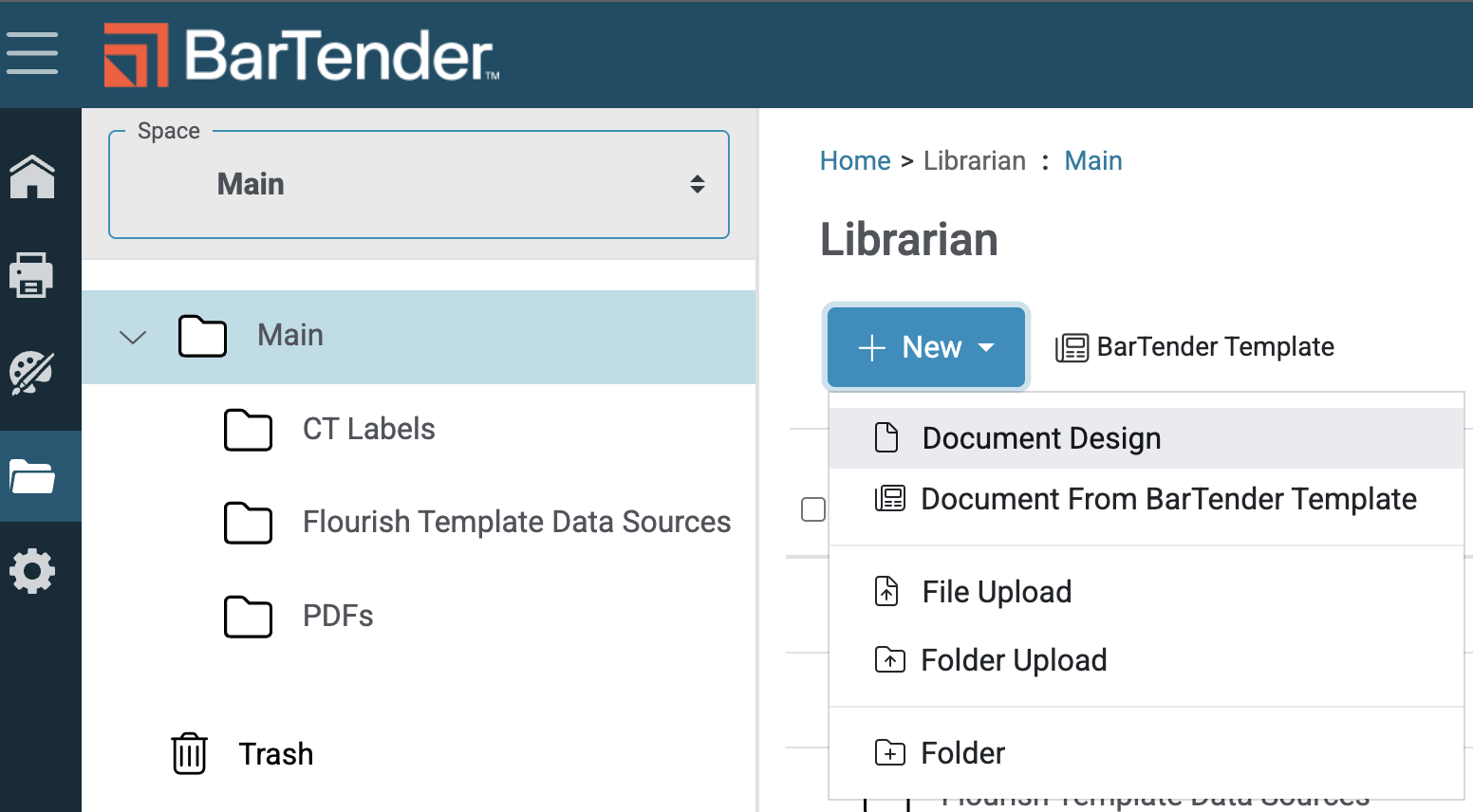Open the hamburger navigation menu

click(32, 53)
